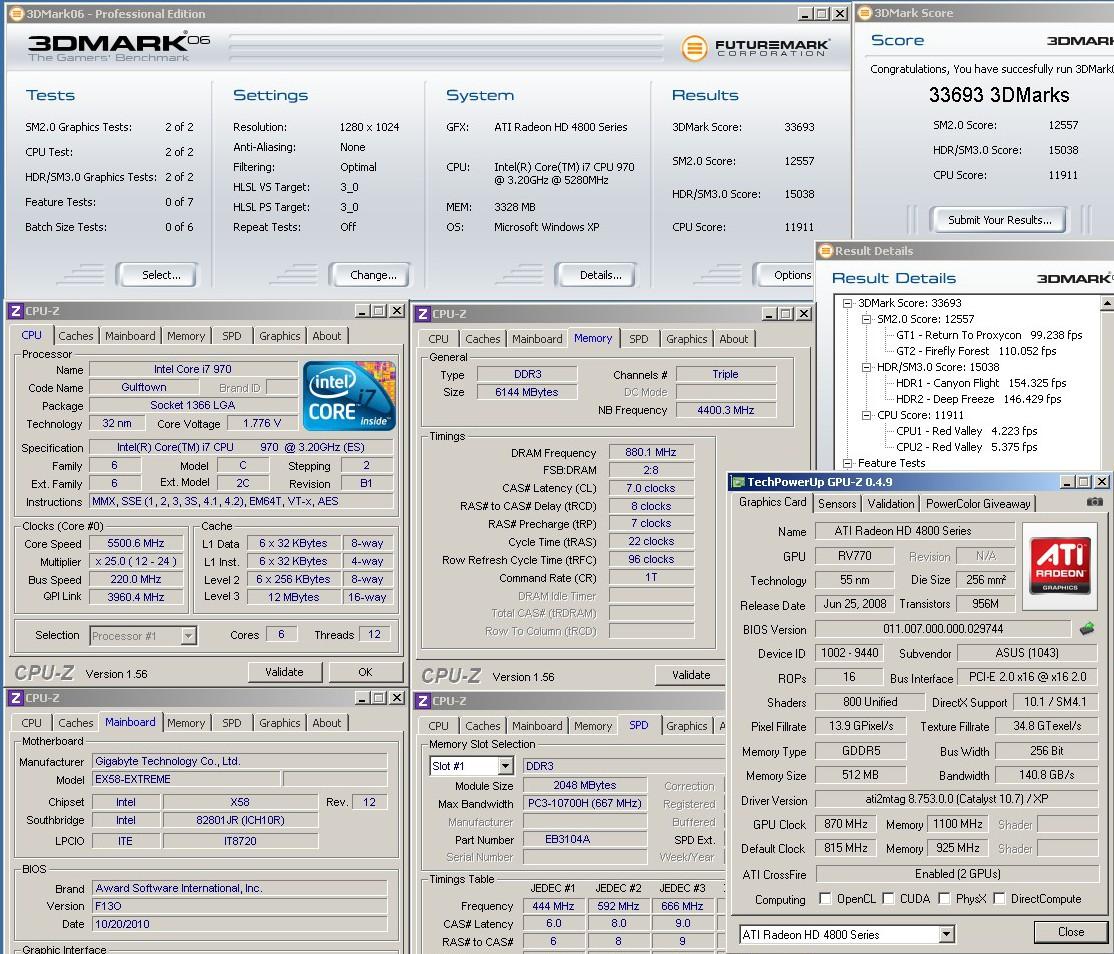1114x954 pixels.
Task: Open Caches tab in the CPU-Z CPU window
Action: tap(75, 336)
